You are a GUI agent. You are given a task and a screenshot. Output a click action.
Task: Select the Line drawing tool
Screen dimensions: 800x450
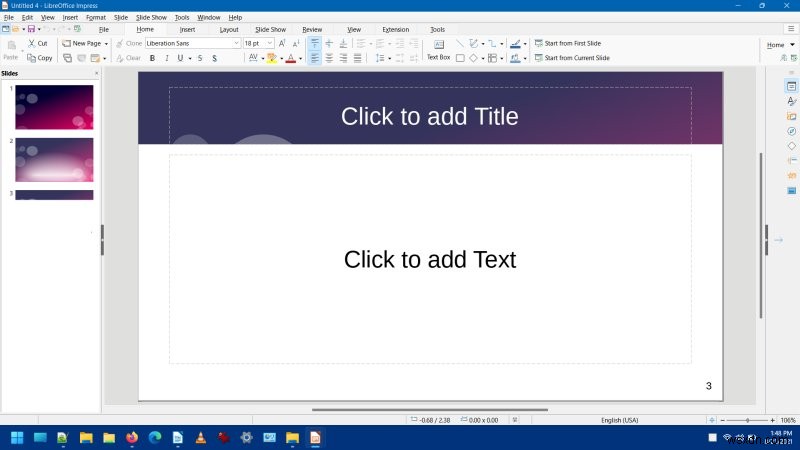tap(460, 43)
